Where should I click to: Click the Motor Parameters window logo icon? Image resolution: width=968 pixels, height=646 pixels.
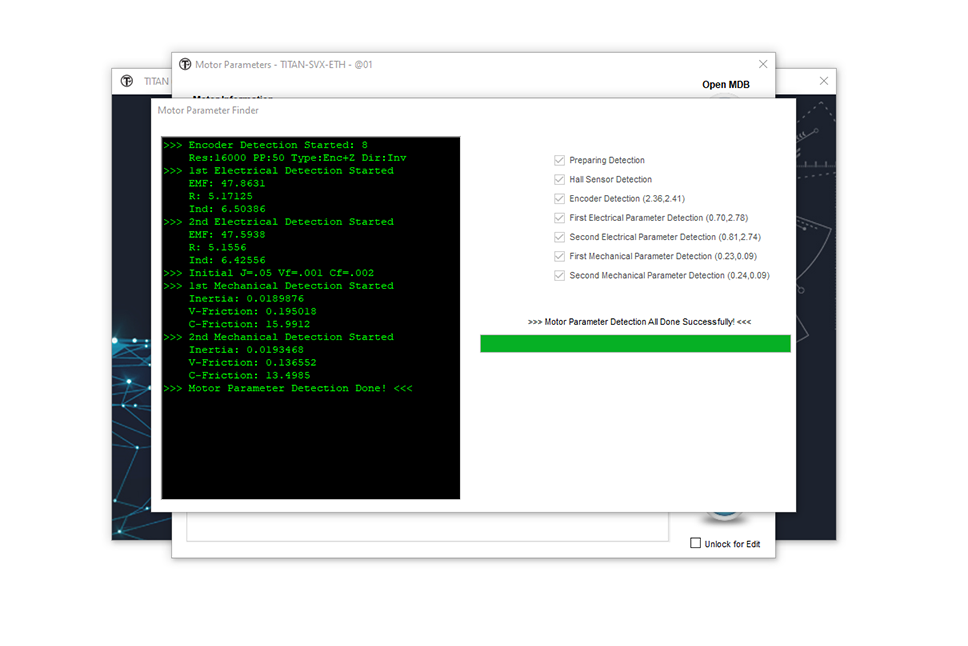185,64
